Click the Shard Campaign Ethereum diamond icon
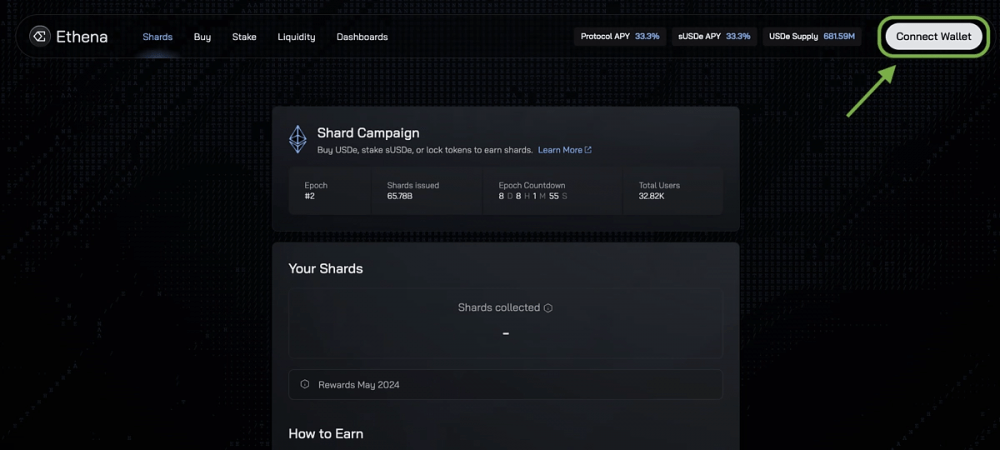Screen dimensions: 1000x450 click(298, 139)
